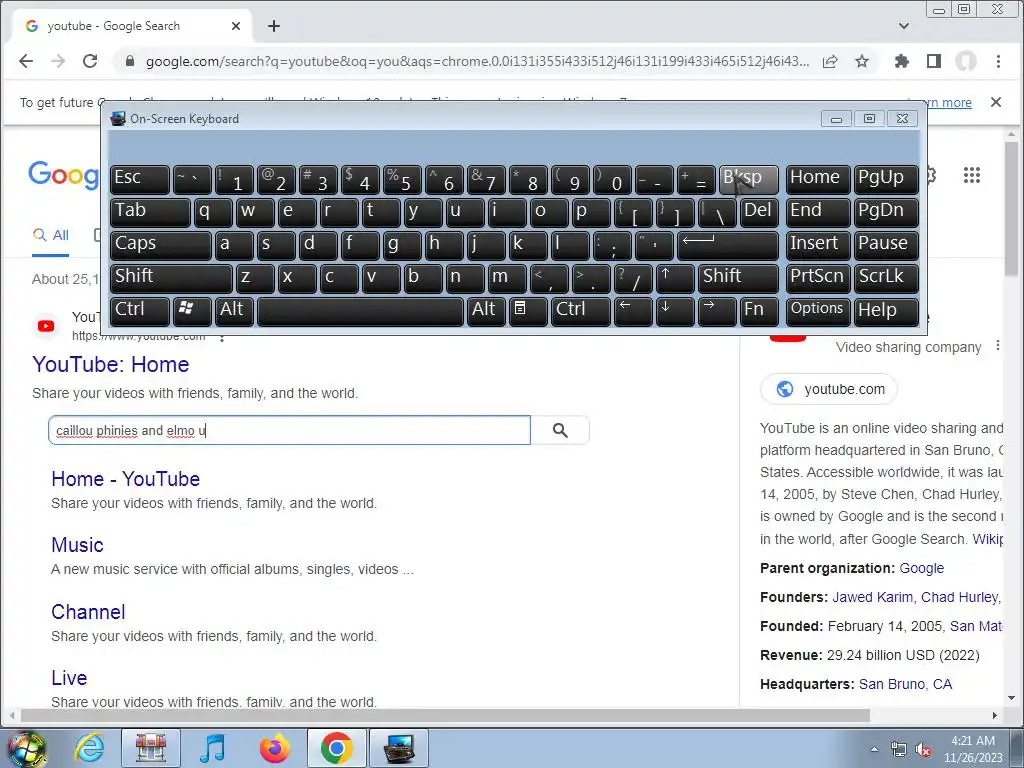
Task: Switch to On-Screen Keyboard taskbar button
Action: (399, 748)
